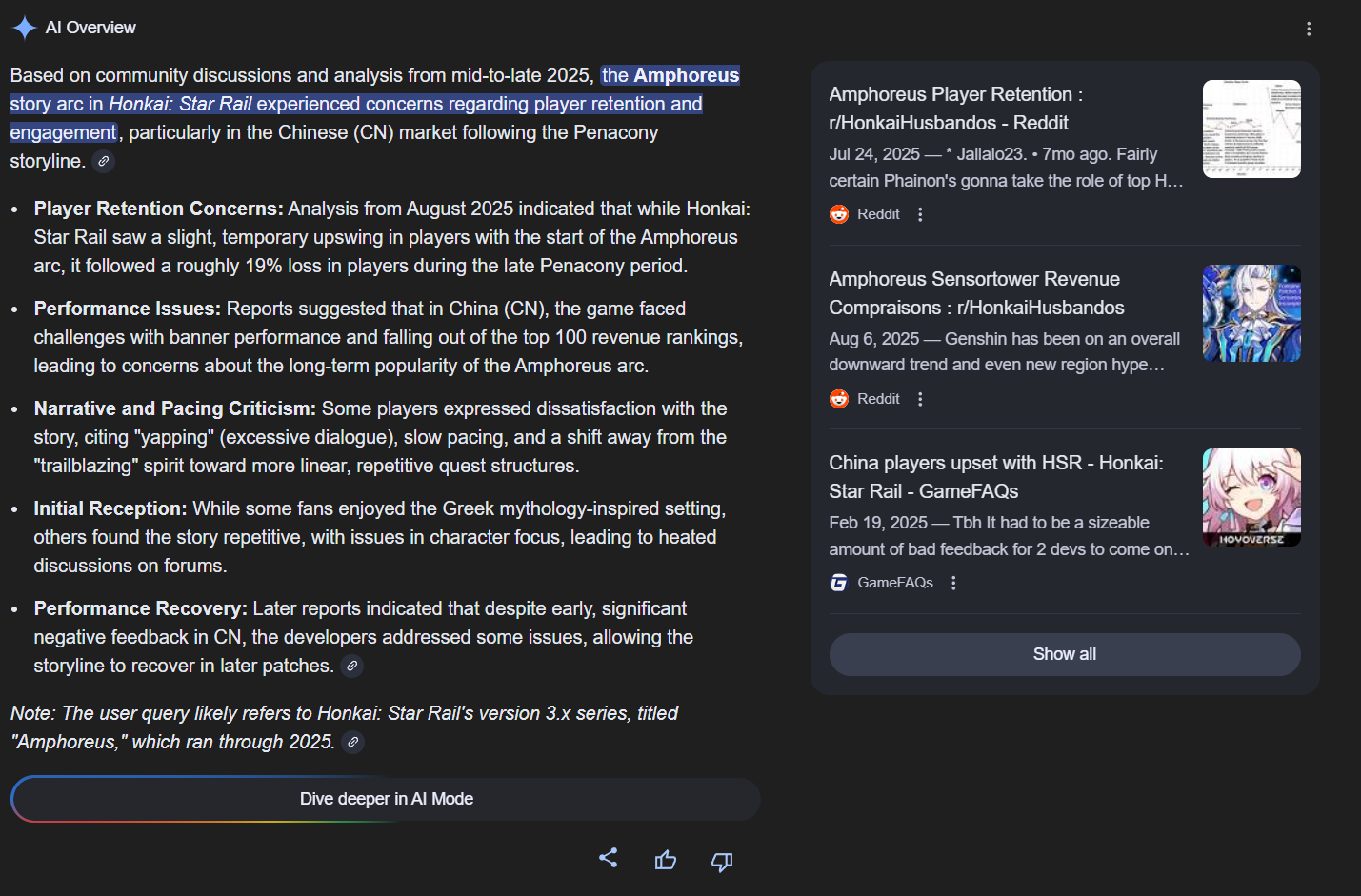Share this AI Overview
This screenshot has width=1361, height=896.
(608, 858)
